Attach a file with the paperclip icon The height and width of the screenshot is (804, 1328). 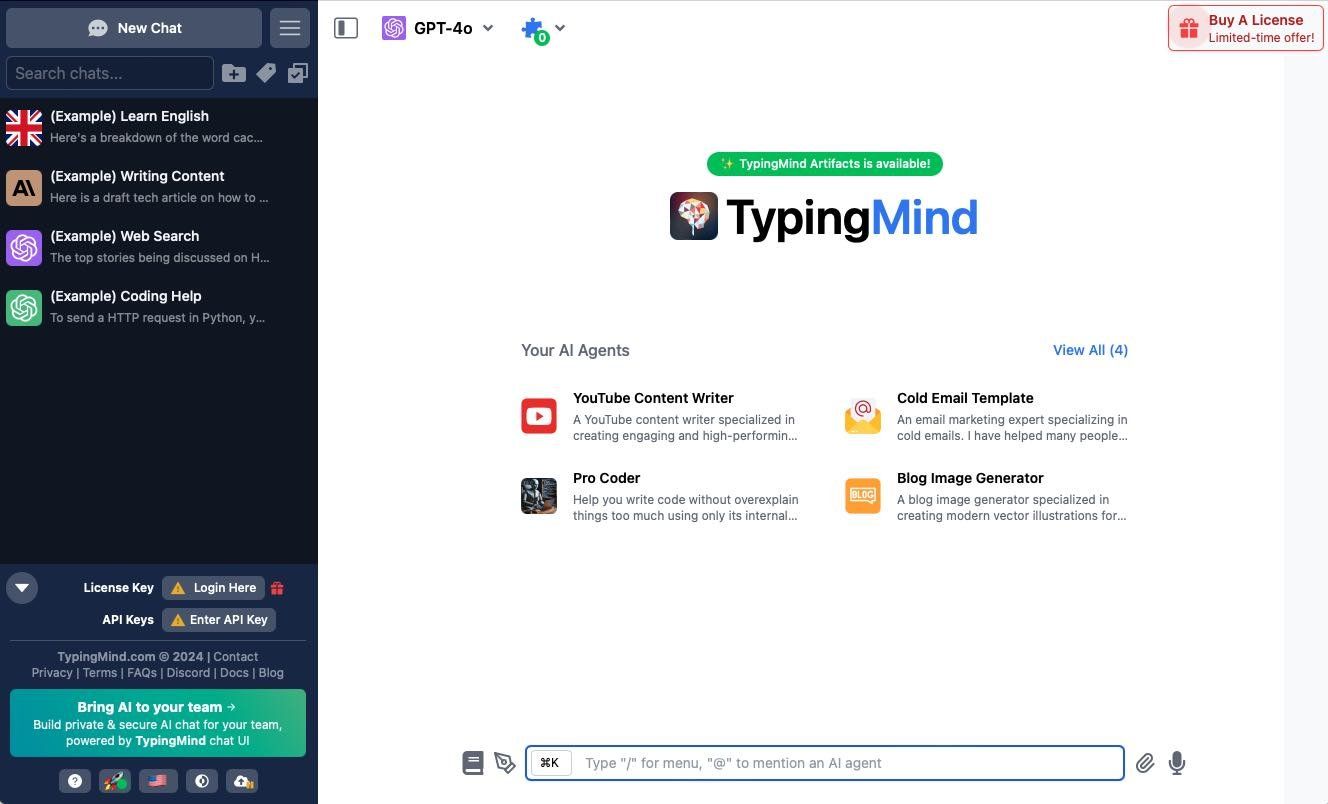coord(1145,763)
